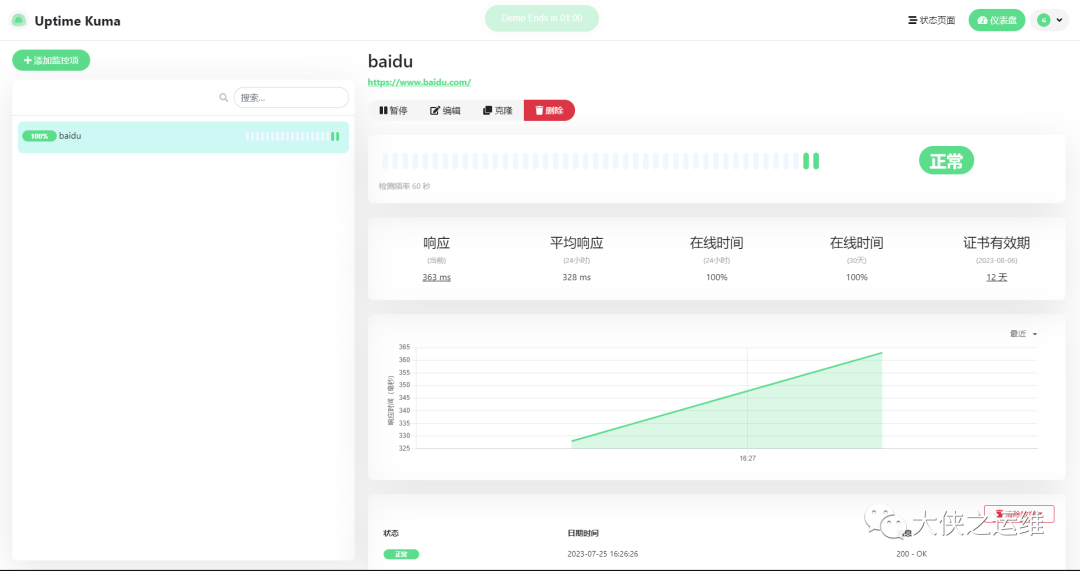Select the baidu monitor in list
The image size is (1080, 571).
pos(183,136)
